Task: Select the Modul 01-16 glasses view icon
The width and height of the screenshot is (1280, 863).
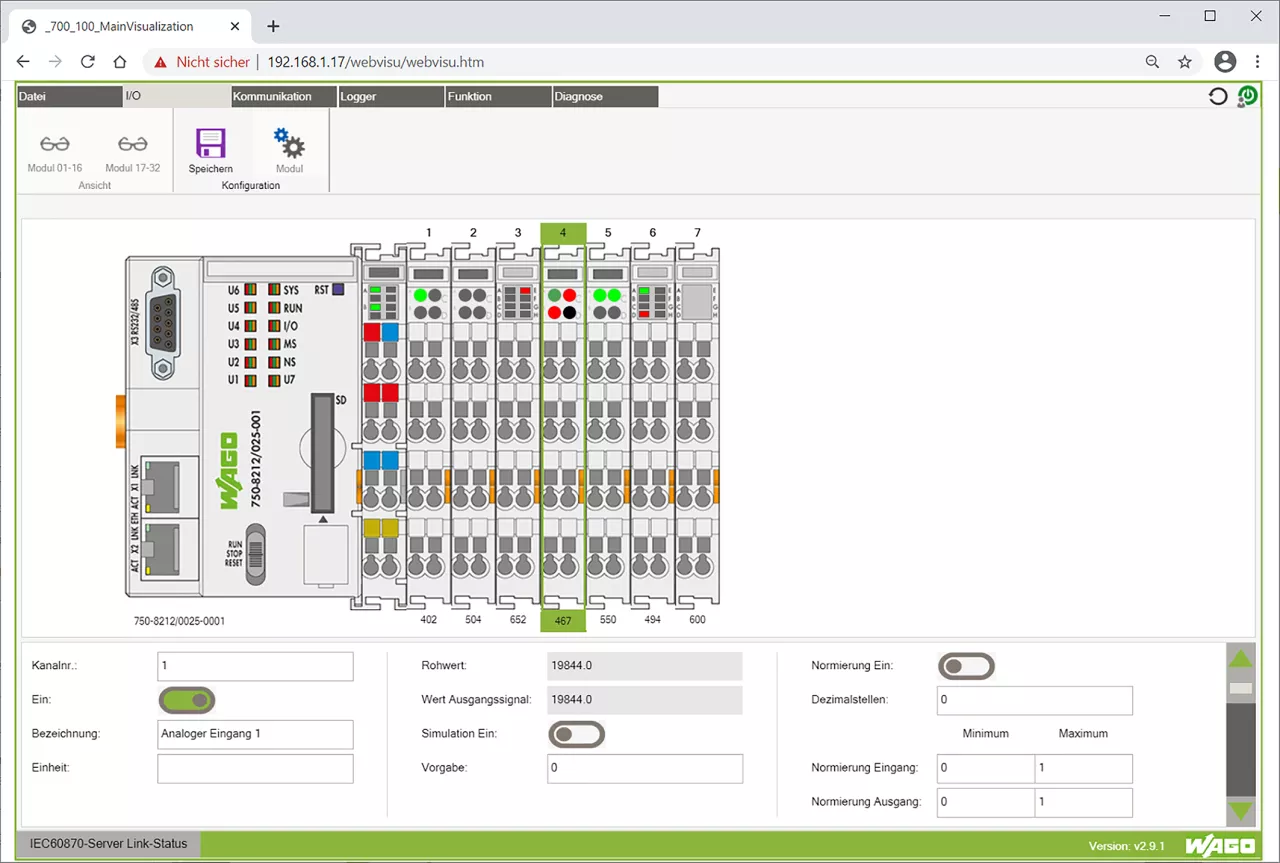Action: pyautogui.click(x=55, y=144)
